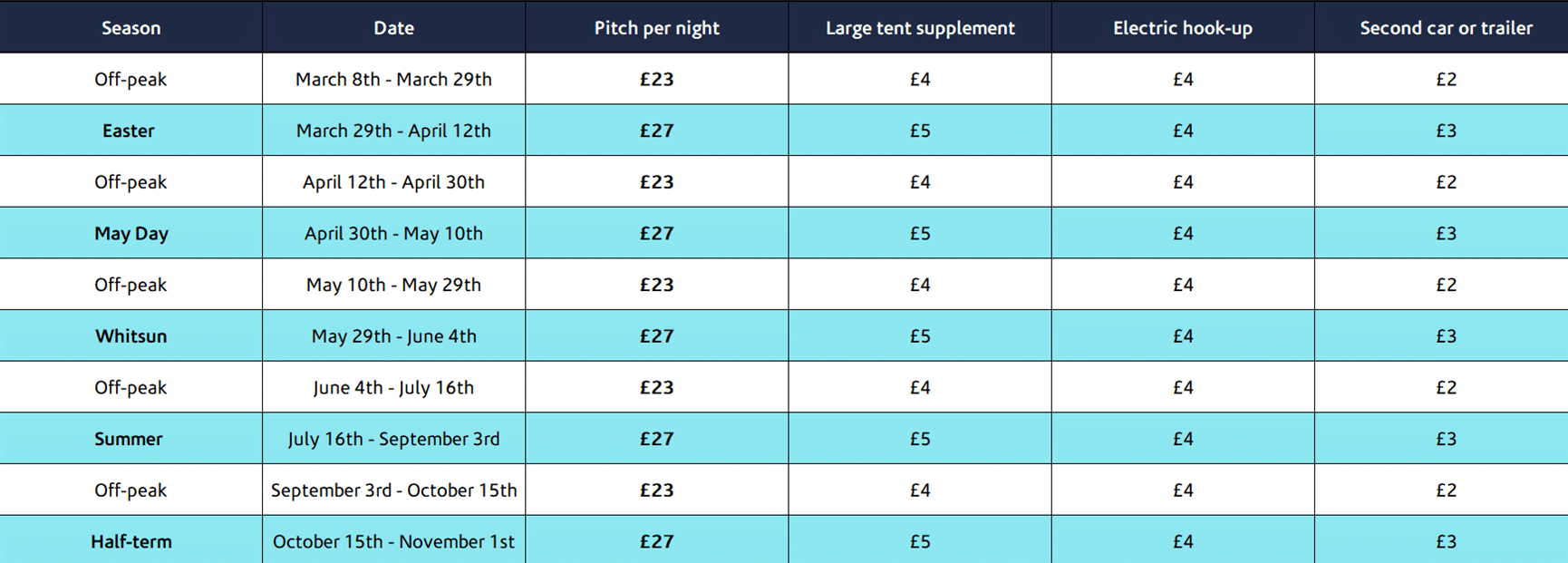This screenshot has width=1568, height=563.
Task: Click the June 4th - July 16th date
Action: click(x=393, y=387)
